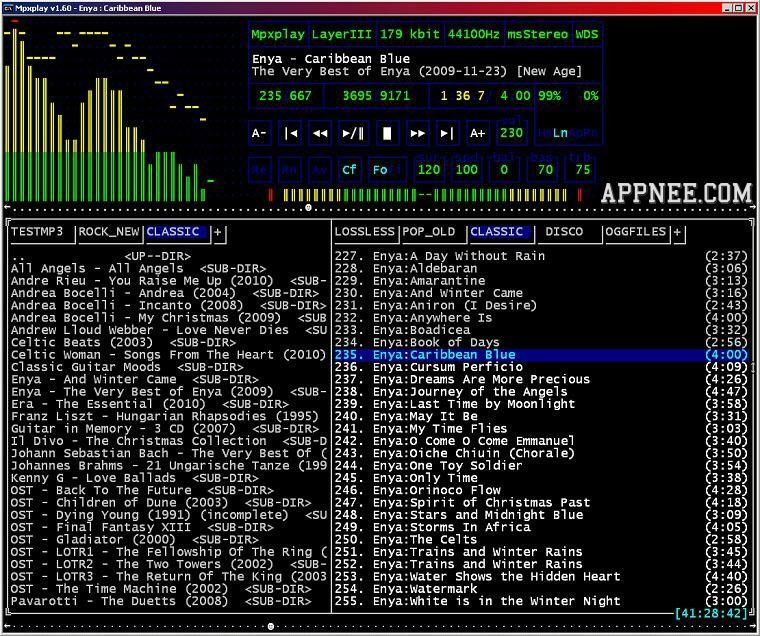Toggle the dimmed Av auto-volume option
The width and height of the screenshot is (760, 636).
tap(320, 170)
